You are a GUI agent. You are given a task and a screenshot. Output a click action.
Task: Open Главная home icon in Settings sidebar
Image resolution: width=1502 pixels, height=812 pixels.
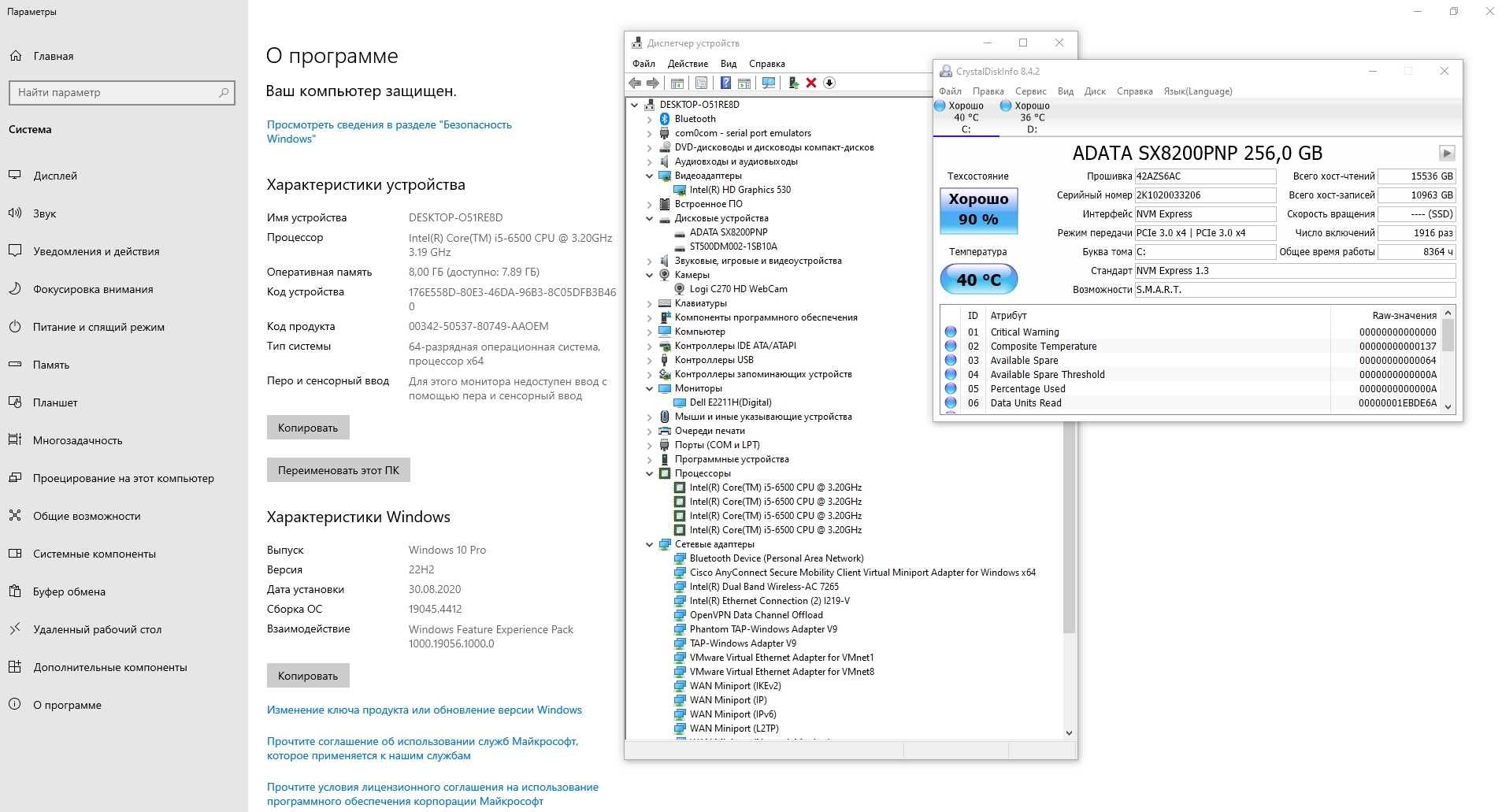click(x=15, y=56)
